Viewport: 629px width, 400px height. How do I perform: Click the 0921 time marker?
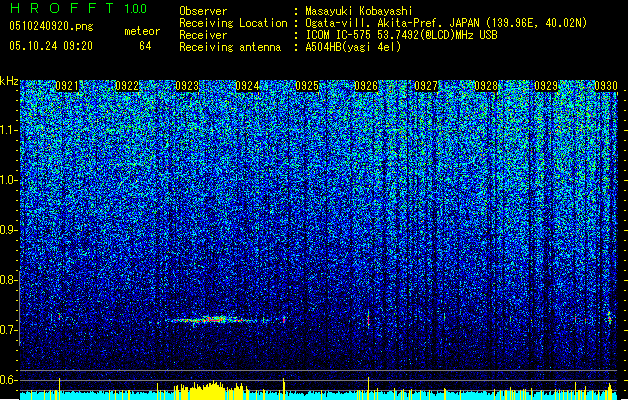(x=67, y=86)
